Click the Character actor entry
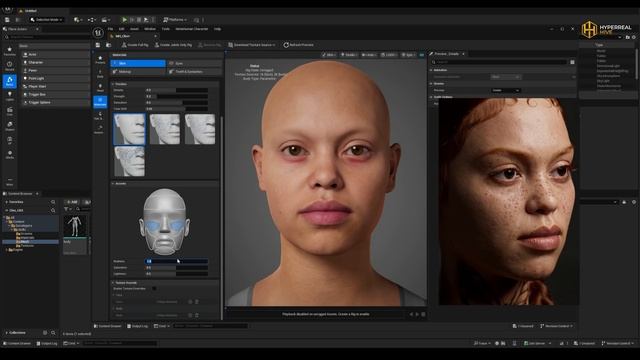Screen dimensions: 640x360 click(56, 62)
